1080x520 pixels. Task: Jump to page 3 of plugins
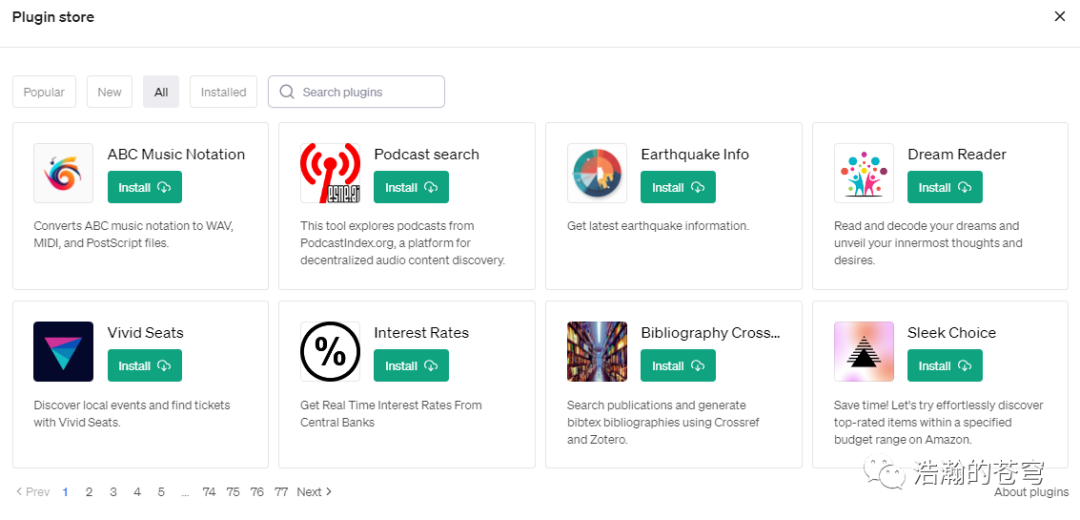(x=113, y=492)
